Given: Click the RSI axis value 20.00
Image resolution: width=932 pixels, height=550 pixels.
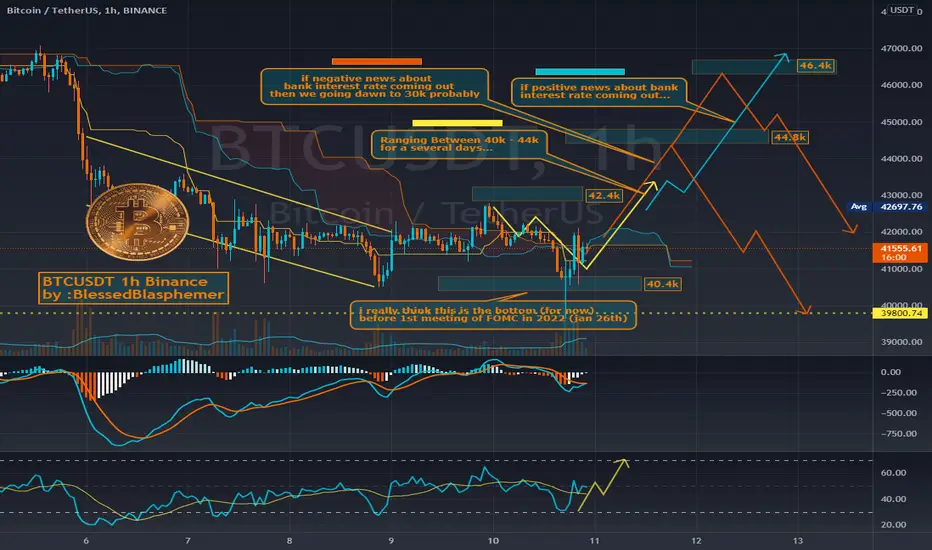Looking at the screenshot, I should pyautogui.click(x=893, y=524).
